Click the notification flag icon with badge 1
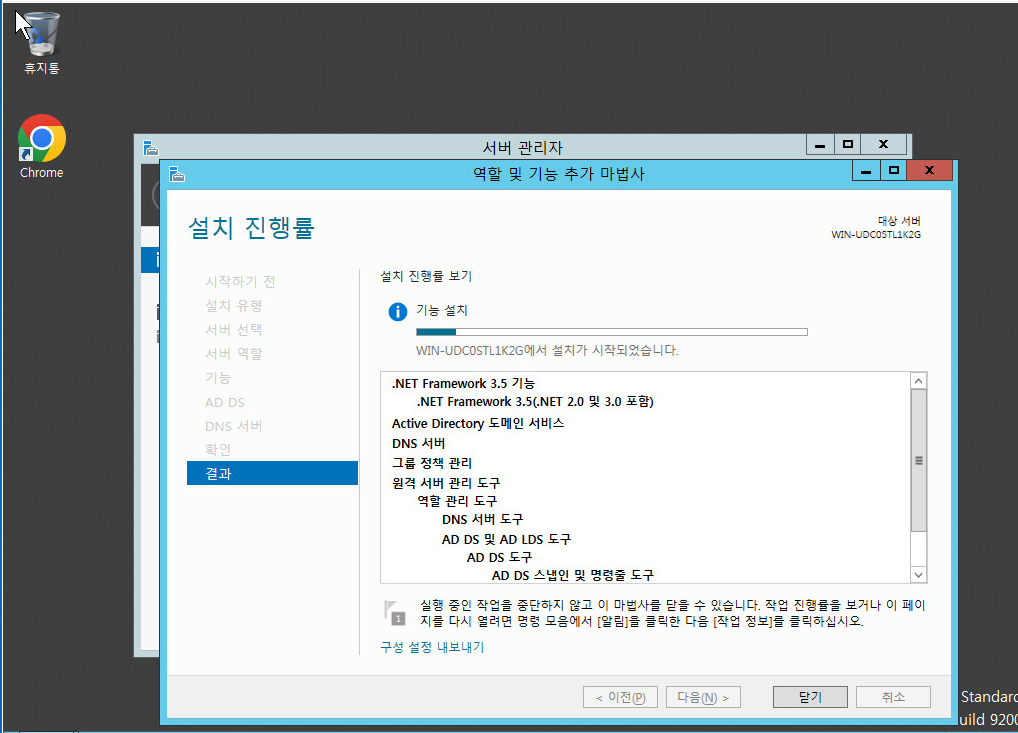 tap(395, 613)
